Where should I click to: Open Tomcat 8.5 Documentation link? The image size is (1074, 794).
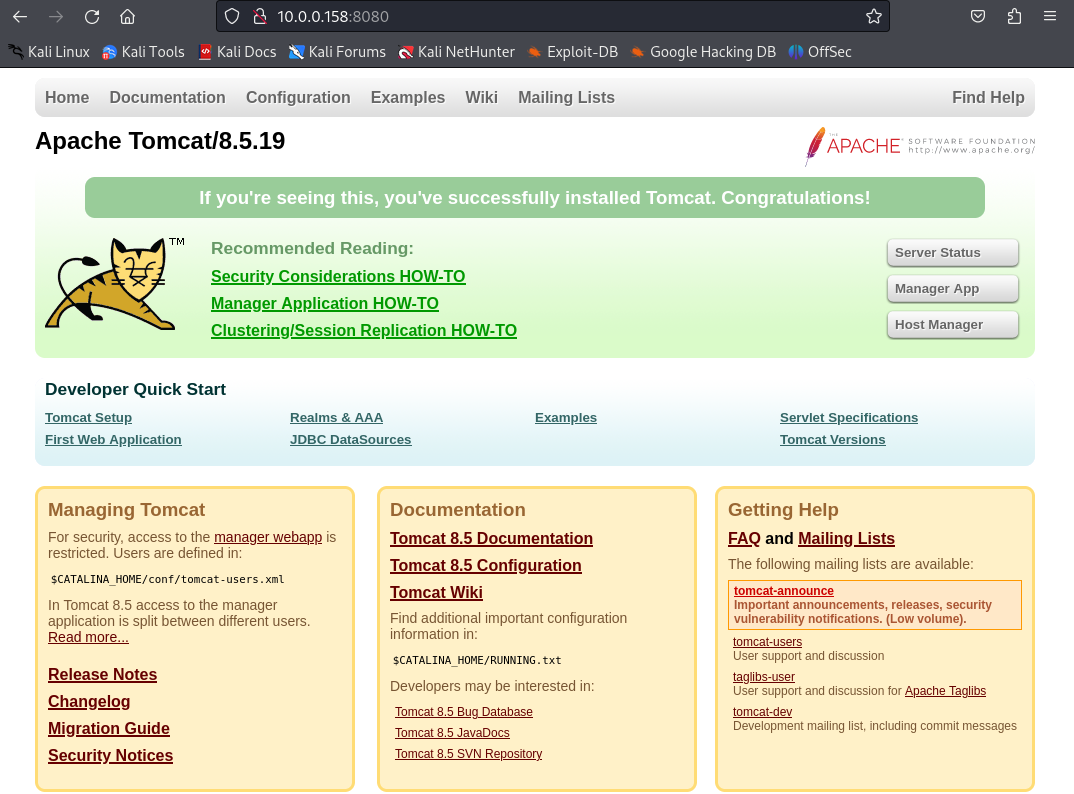(x=491, y=538)
